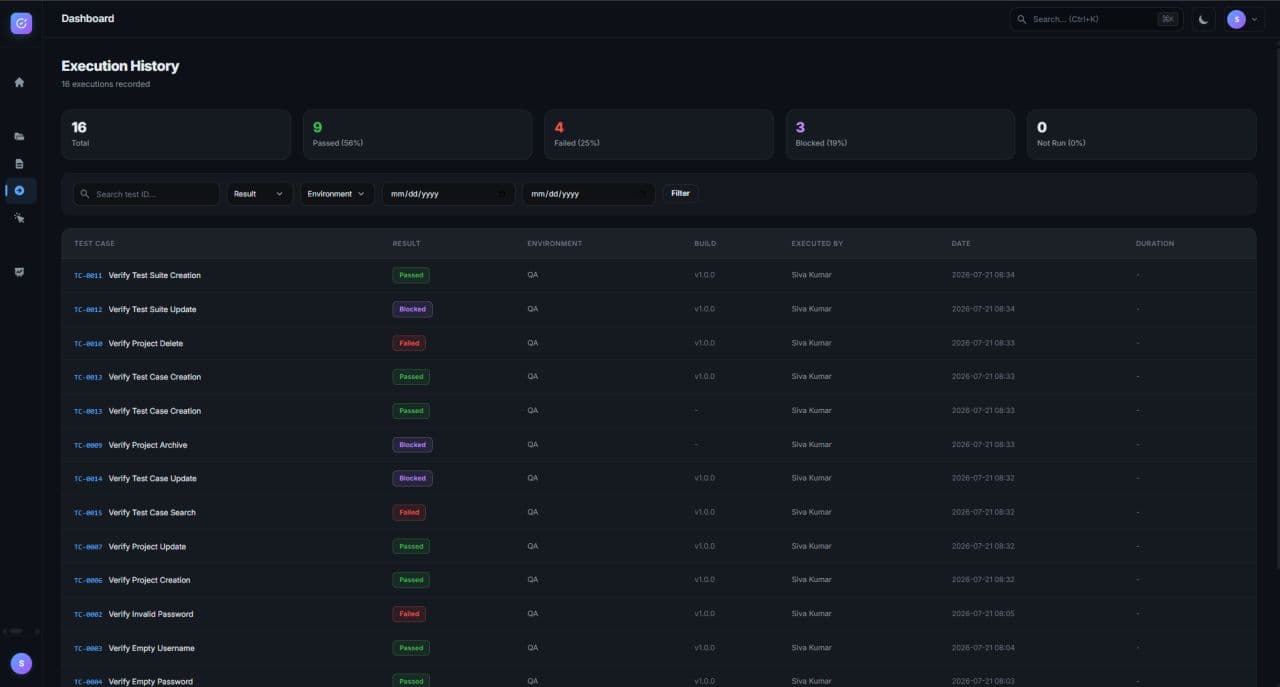Click the EXECUTED BY column header
Image resolution: width=1280 pixels, height=687 pixels.
pyautogui.click(x=817, y=244)
